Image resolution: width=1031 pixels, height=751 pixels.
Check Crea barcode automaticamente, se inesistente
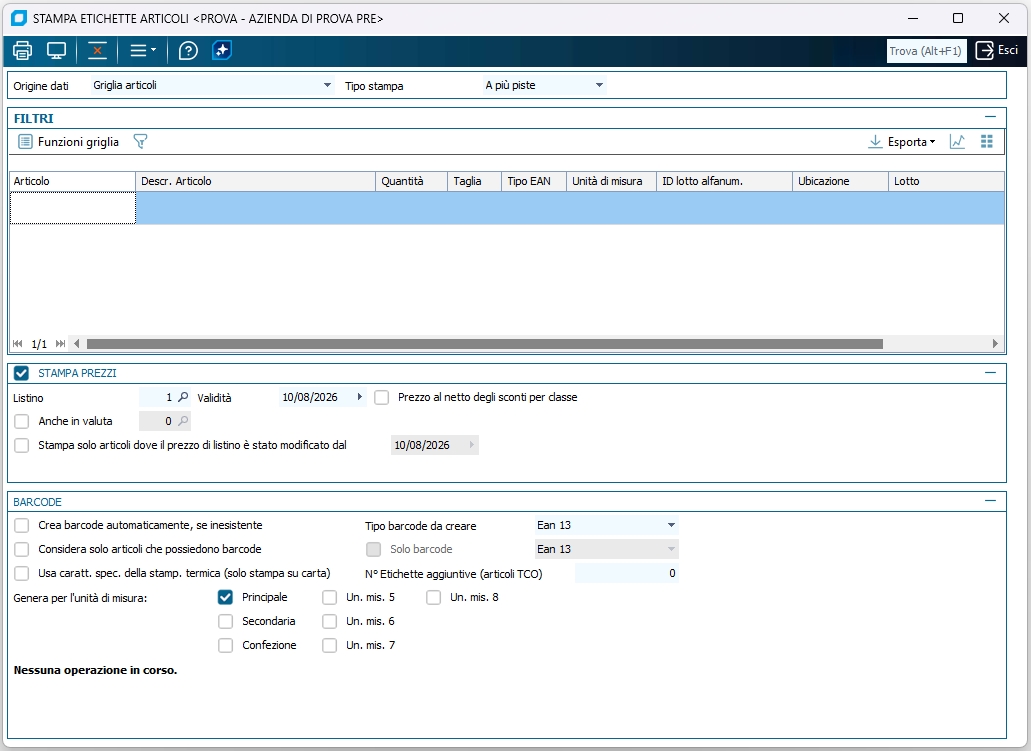point(22,525)
